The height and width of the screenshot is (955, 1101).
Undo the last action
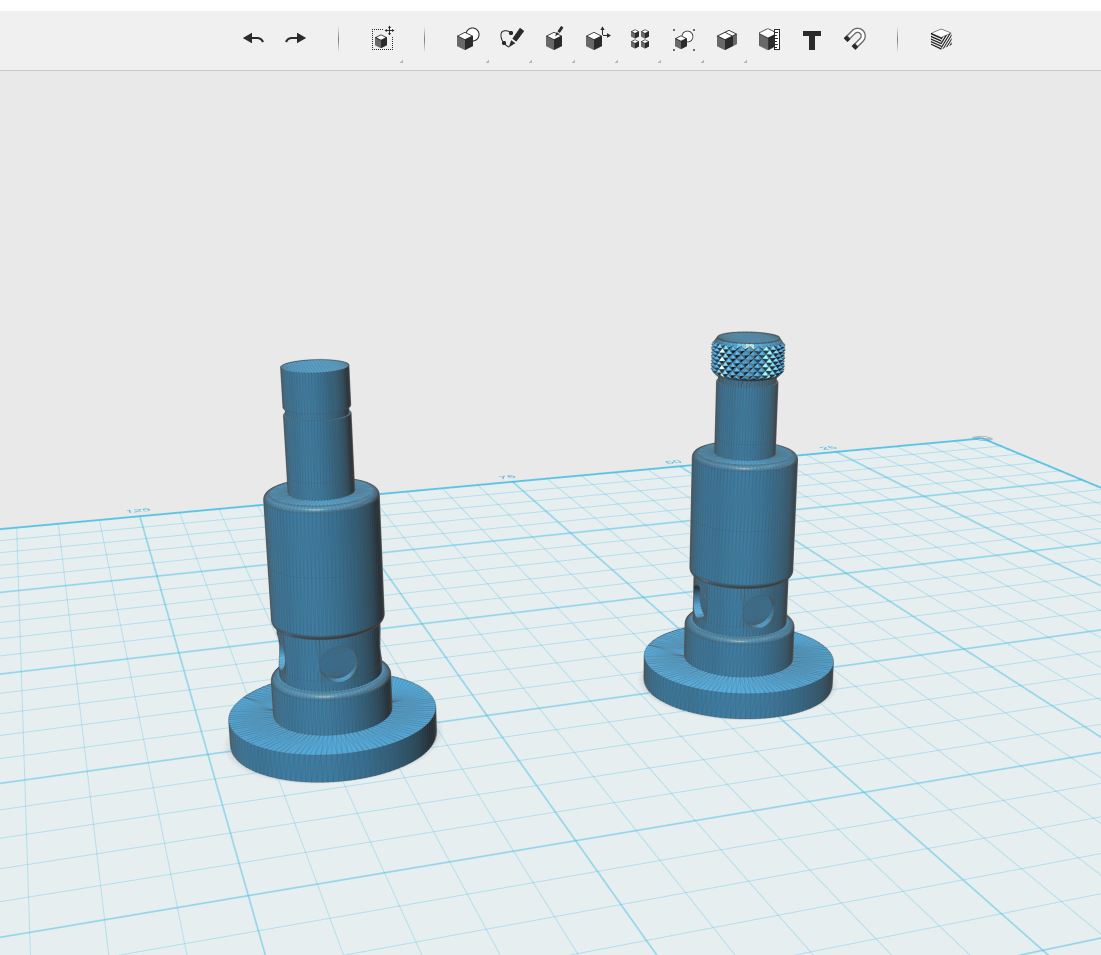pyautogui.click(x=253, y=39)
